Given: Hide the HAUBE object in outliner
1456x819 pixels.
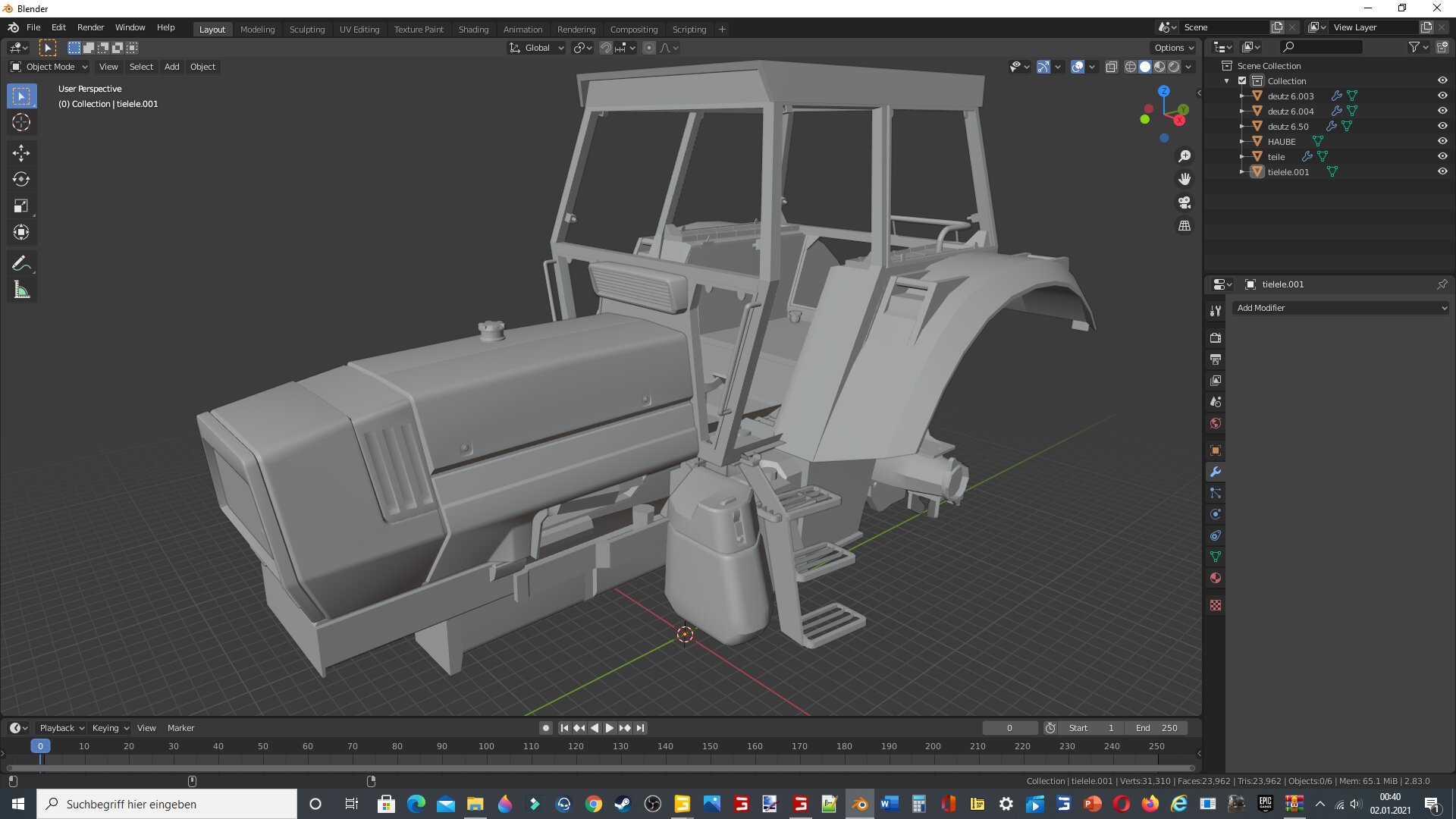Looking at the screenshot, I should (x=1442, y=141).
